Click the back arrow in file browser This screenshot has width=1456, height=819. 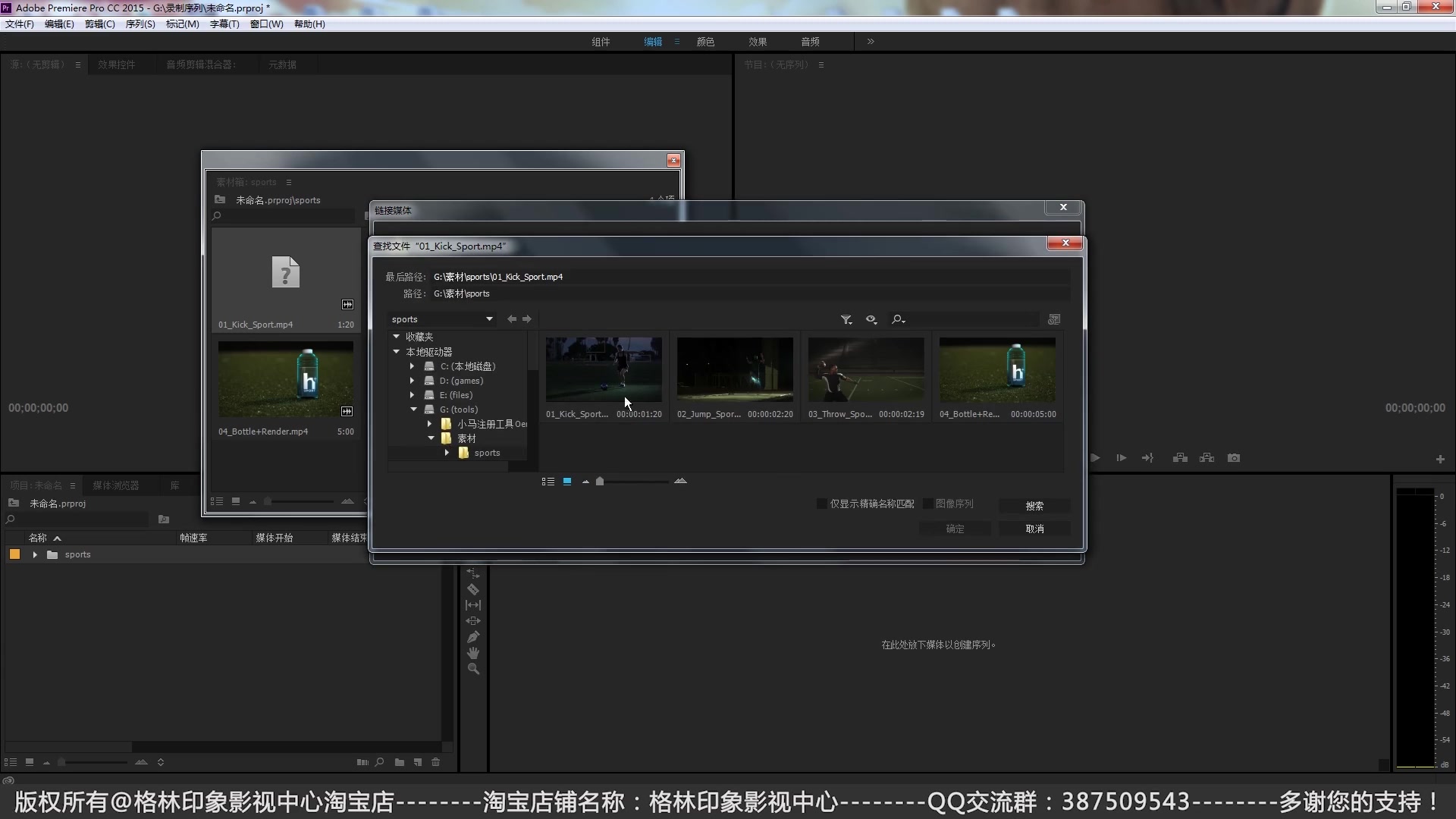[x=512, y=319]
